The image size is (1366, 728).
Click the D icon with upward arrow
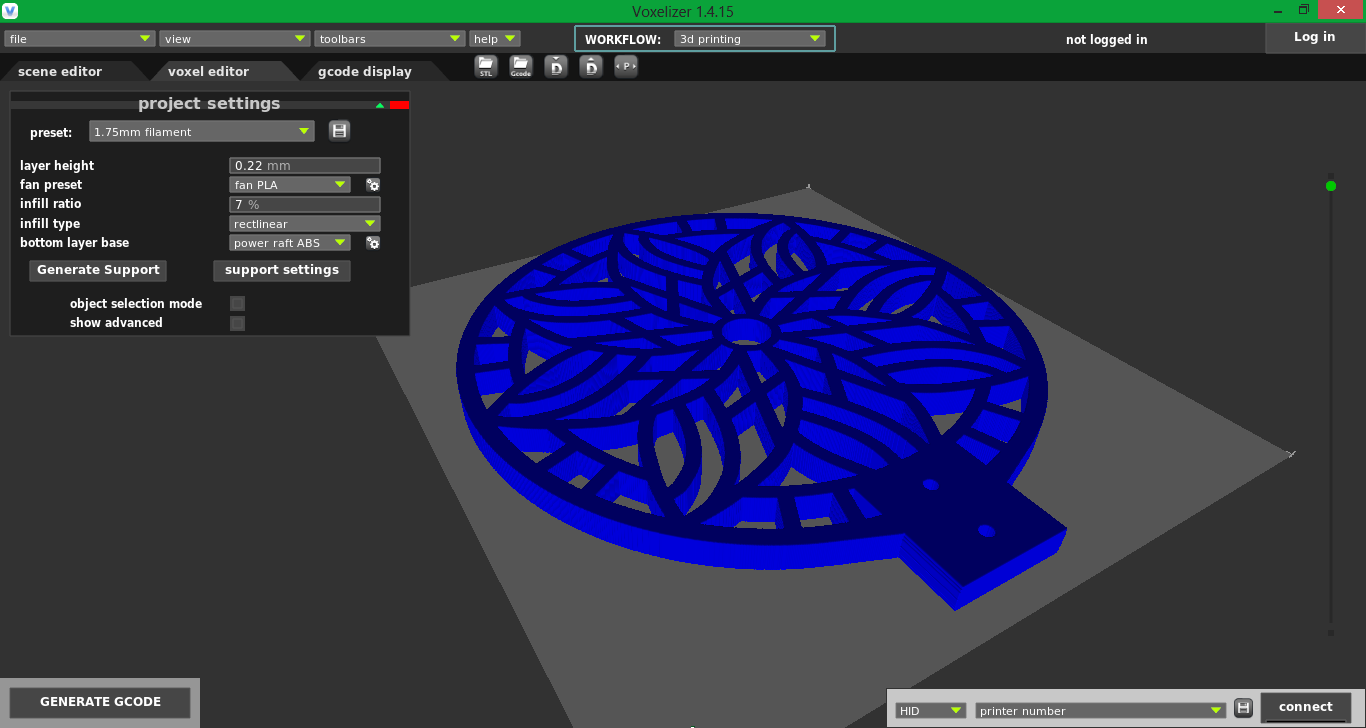coord(591,67)
